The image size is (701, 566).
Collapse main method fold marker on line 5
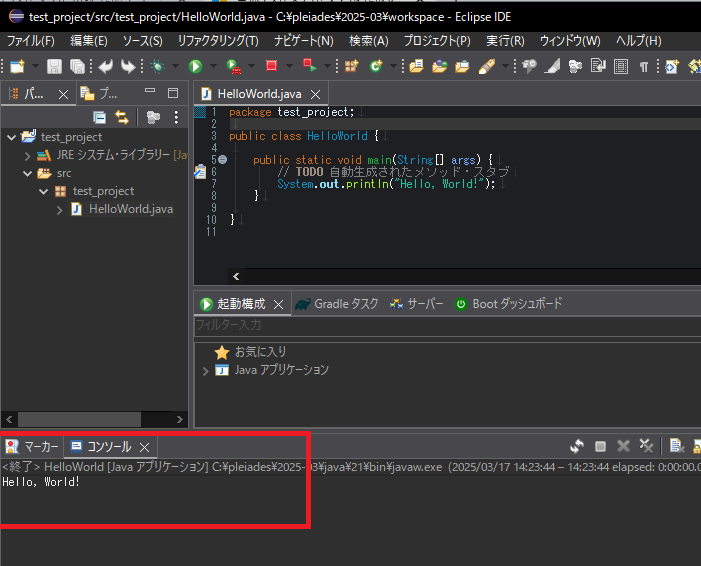223,160
